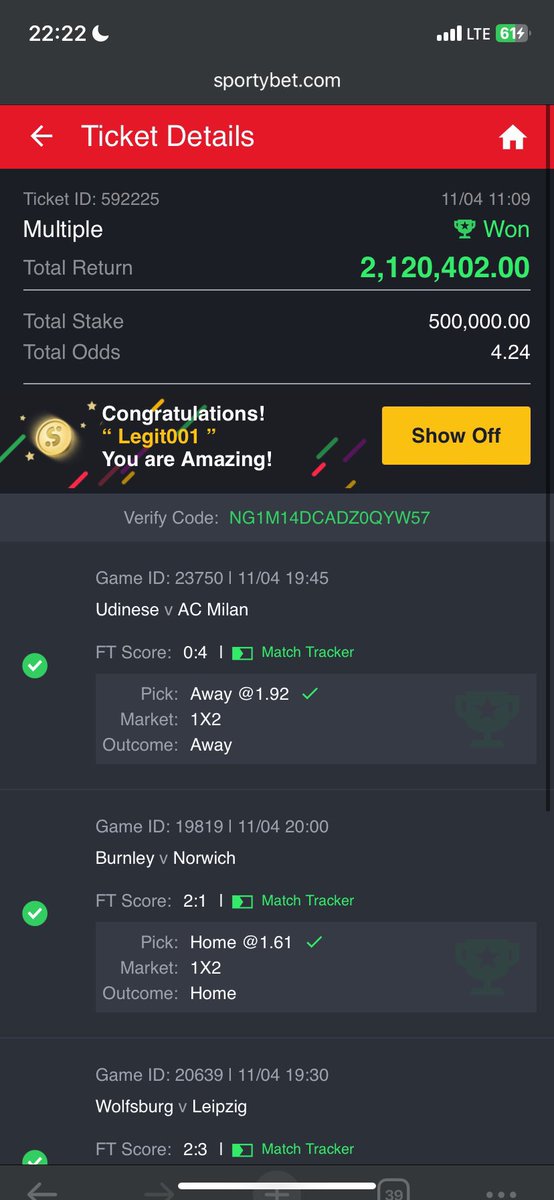
Task: Tap the back arrow in Ticket Details header
Action: coord(41,136)
